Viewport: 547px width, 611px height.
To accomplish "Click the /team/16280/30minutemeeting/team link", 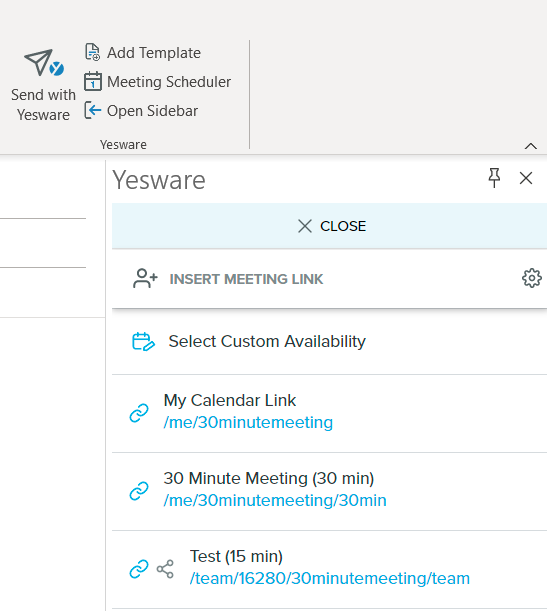I will (x=330, y=578).
